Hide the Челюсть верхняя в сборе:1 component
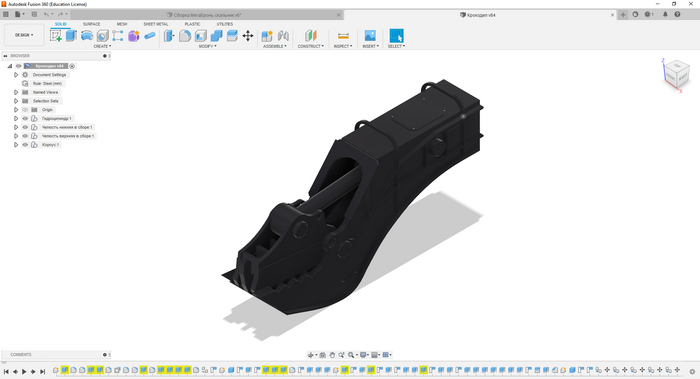This screenshot has height=379, width=700. click(25, 136)
